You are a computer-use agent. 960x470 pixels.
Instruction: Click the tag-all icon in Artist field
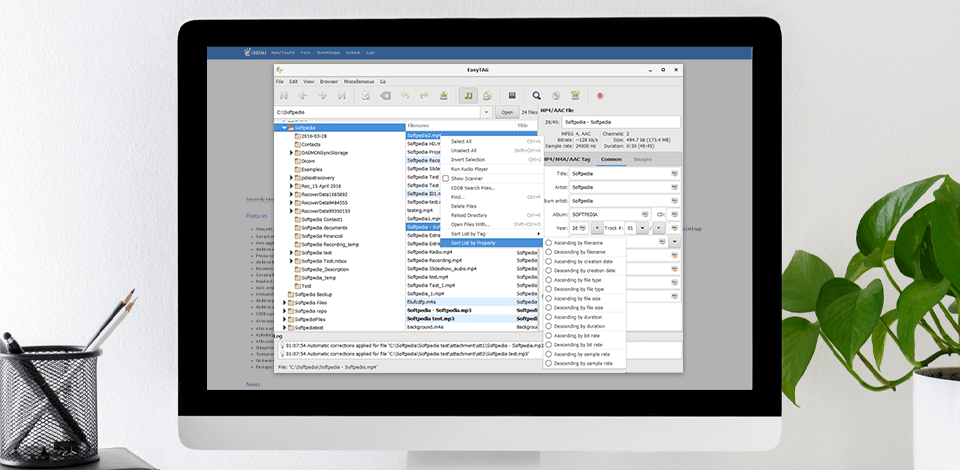(x=674, y=187)
